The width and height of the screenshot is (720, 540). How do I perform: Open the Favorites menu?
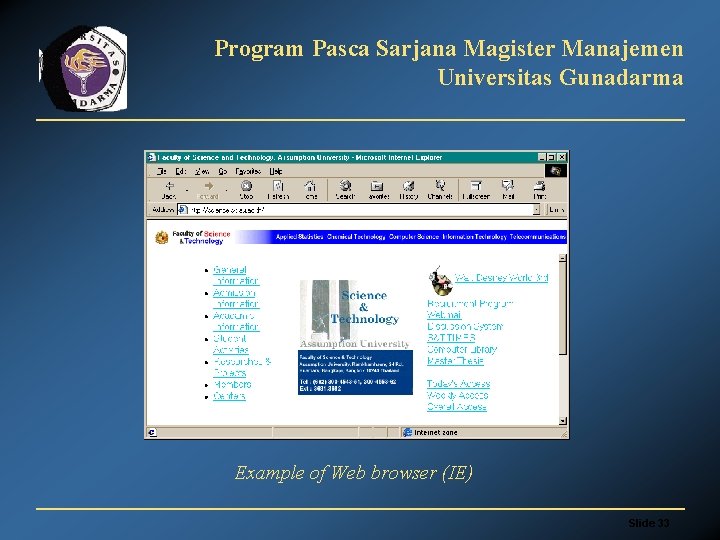point(248,171)
